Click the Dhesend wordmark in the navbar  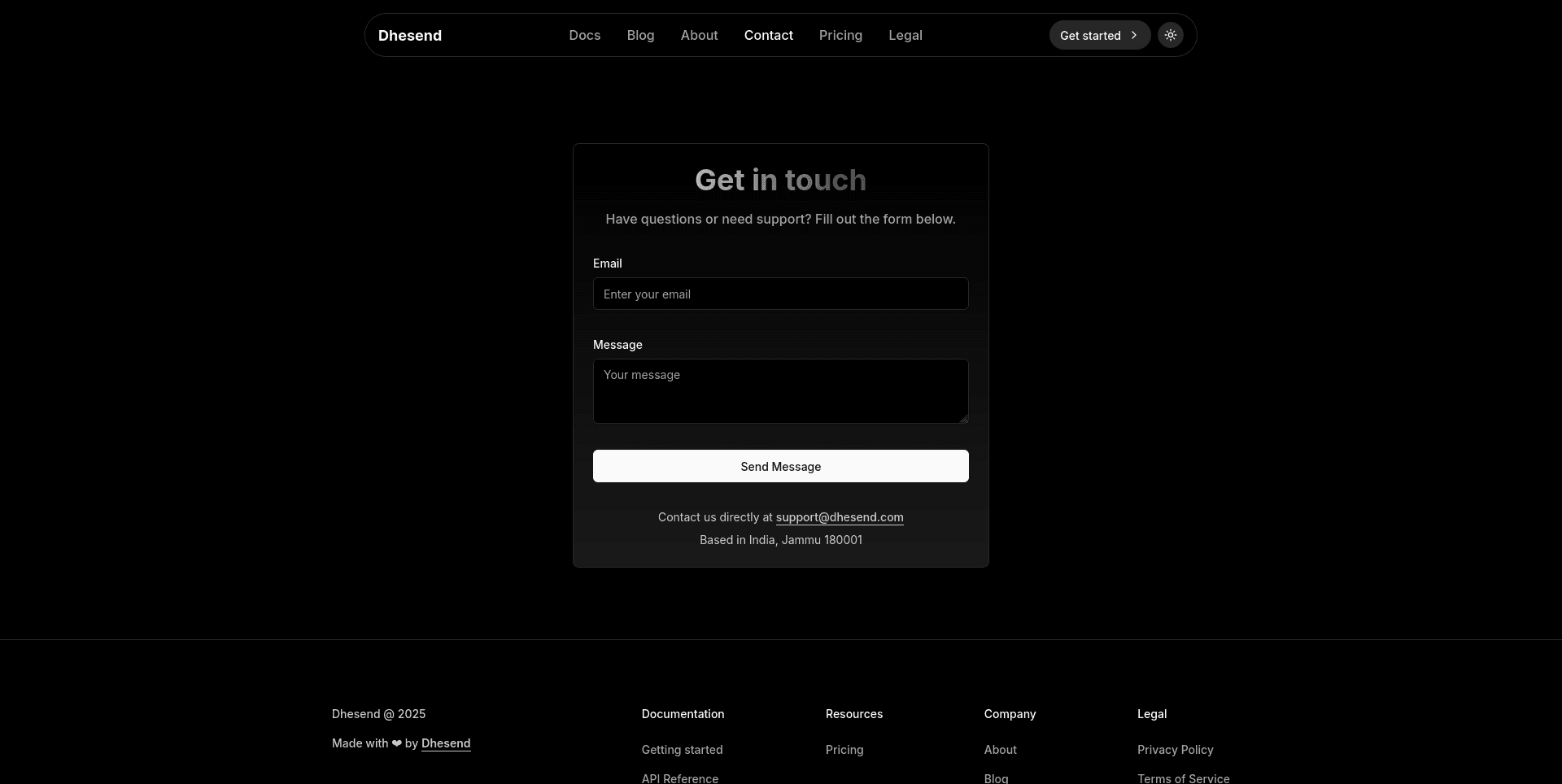tap(409, 35)
